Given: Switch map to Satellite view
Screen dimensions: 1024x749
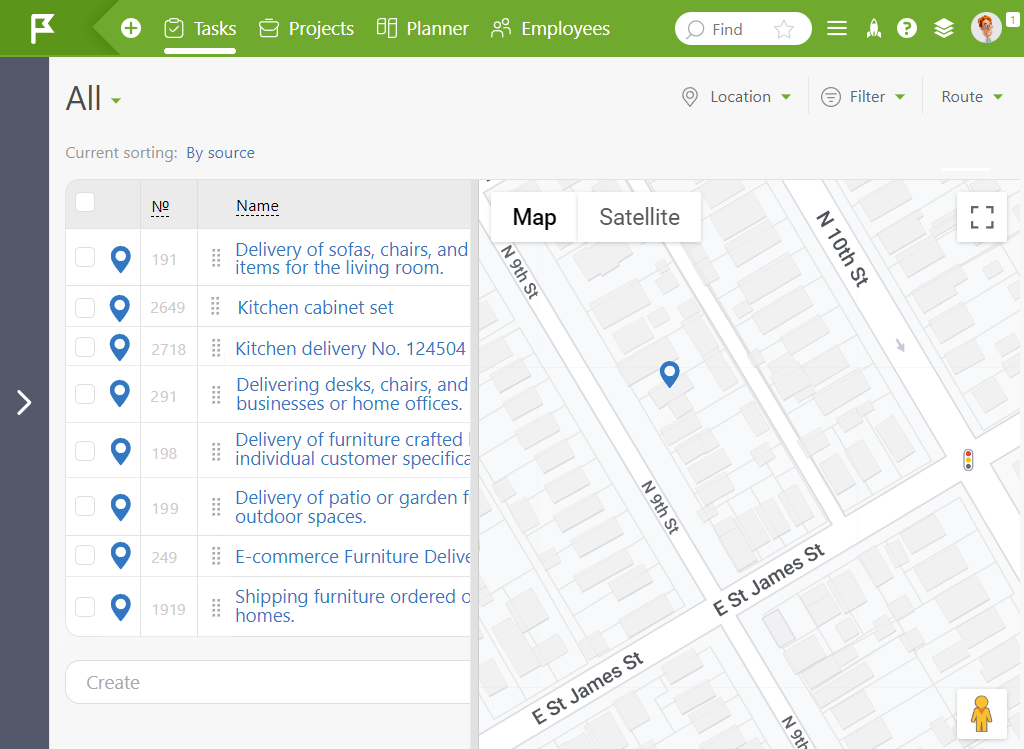Looking at the screenshot, I should [x=639, y=217].
